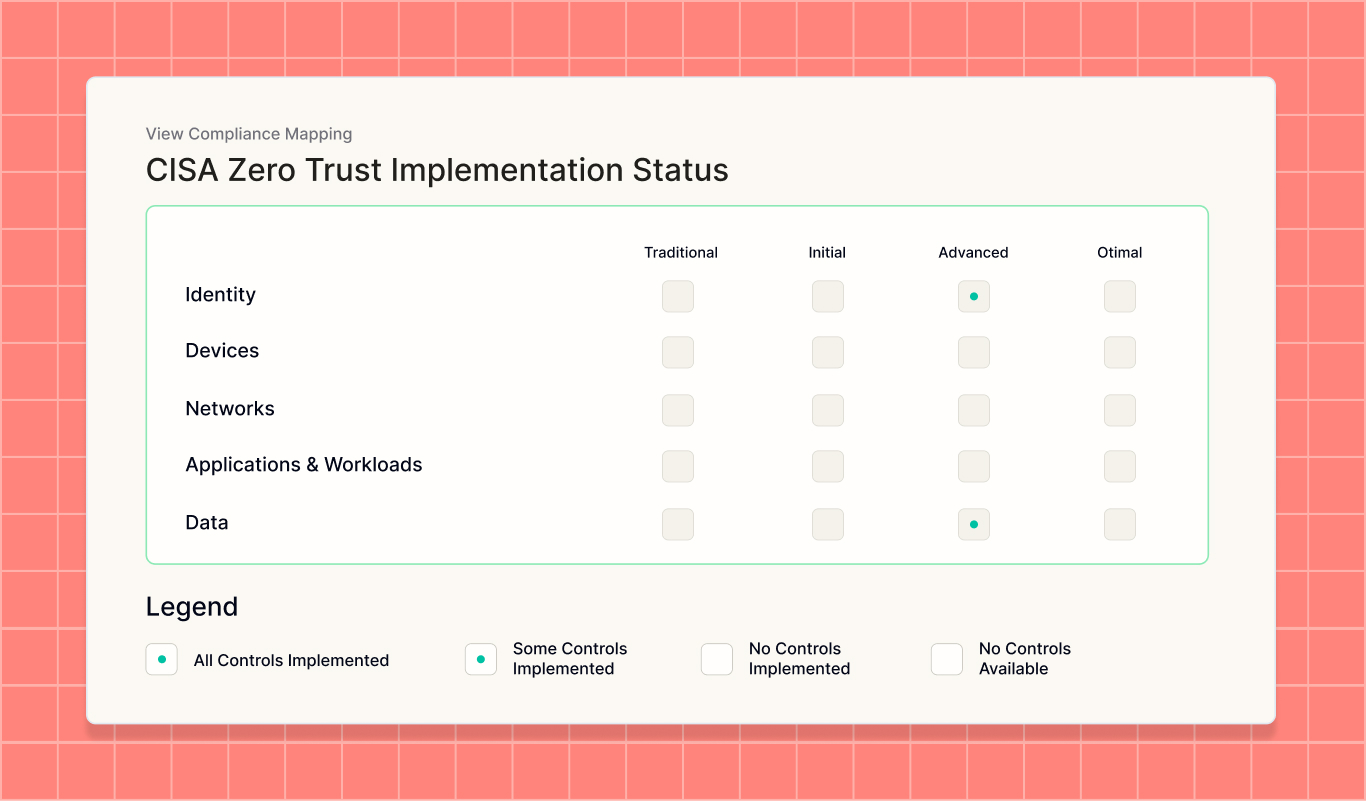Click the Some Controls Implemented legend icon
This screenshot has height=801, width=1366.
tap(481, 659)
